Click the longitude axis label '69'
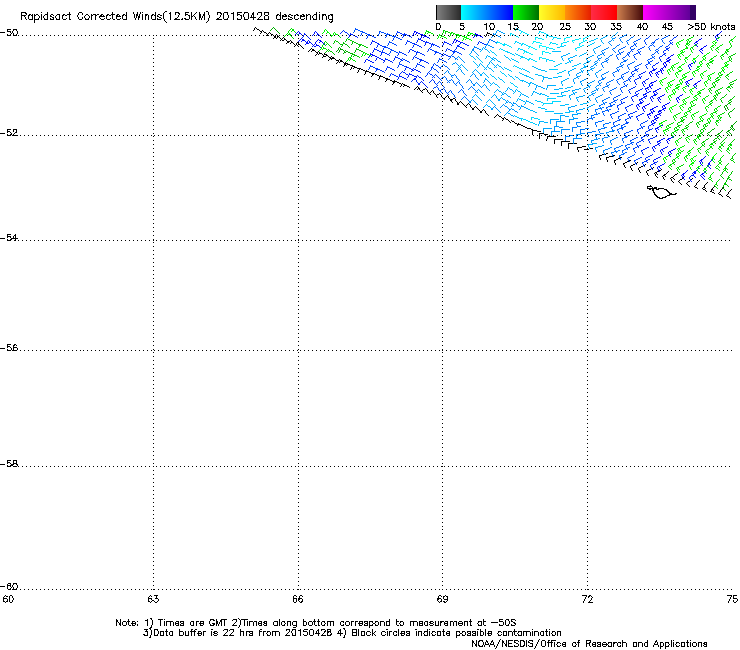 pyautogui.click(x=442, y=599)
